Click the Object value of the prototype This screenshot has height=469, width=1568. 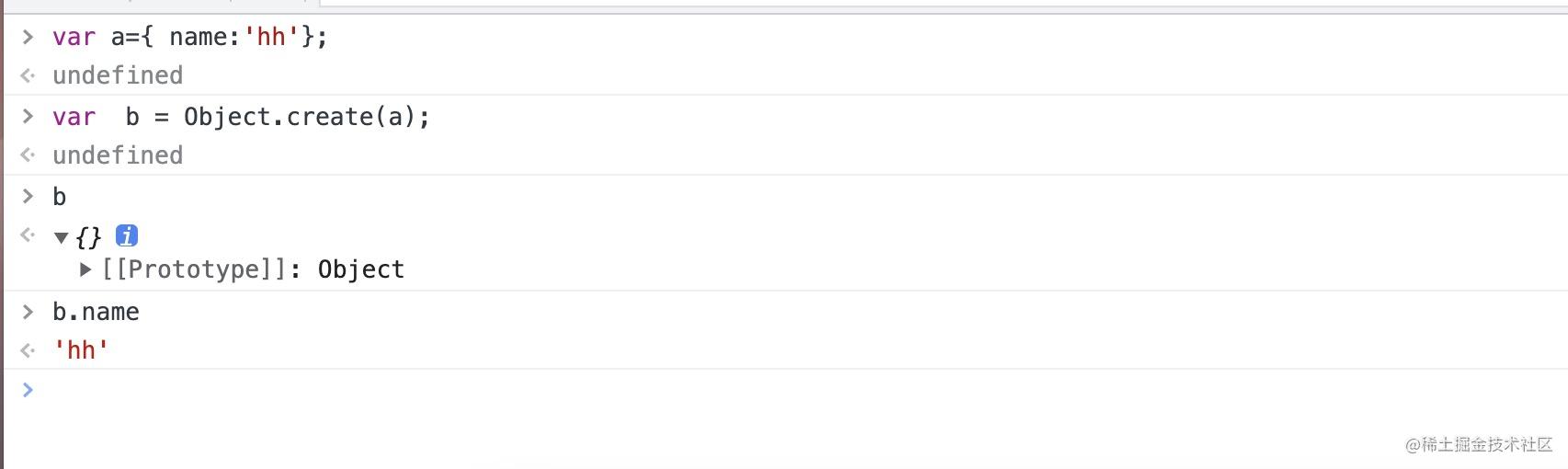[x=361, y=269]
